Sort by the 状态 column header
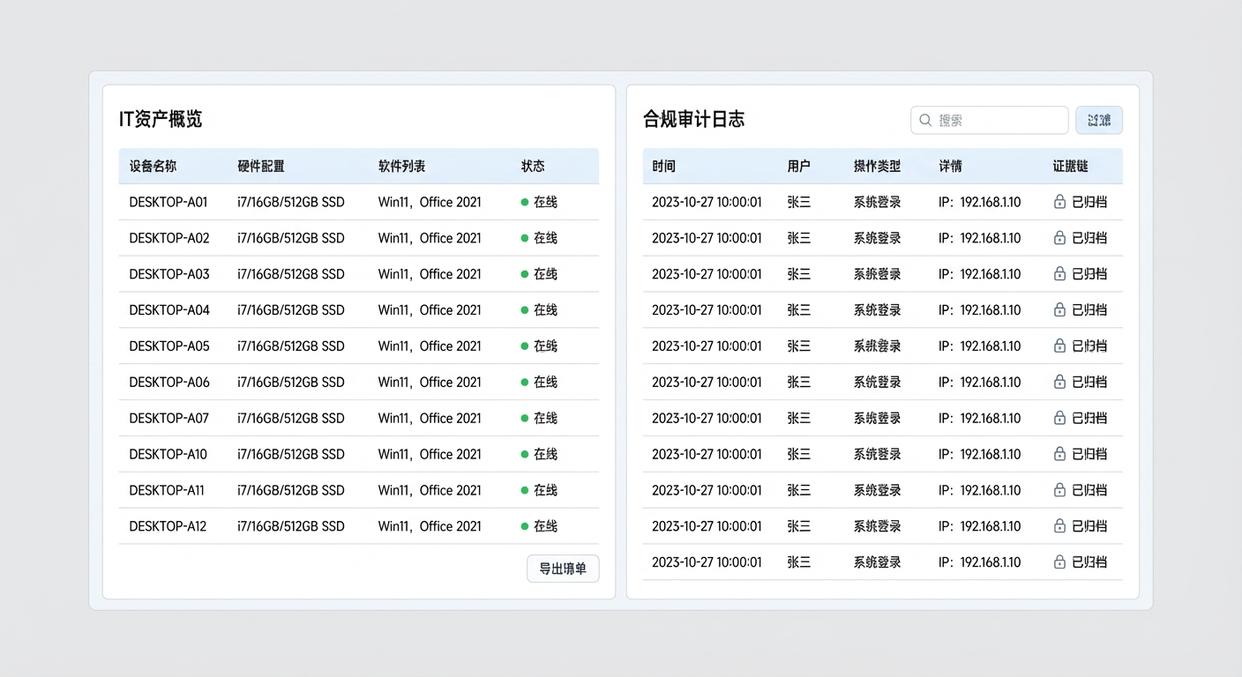This screenshot has height=677, width=1242. [533, 166]
